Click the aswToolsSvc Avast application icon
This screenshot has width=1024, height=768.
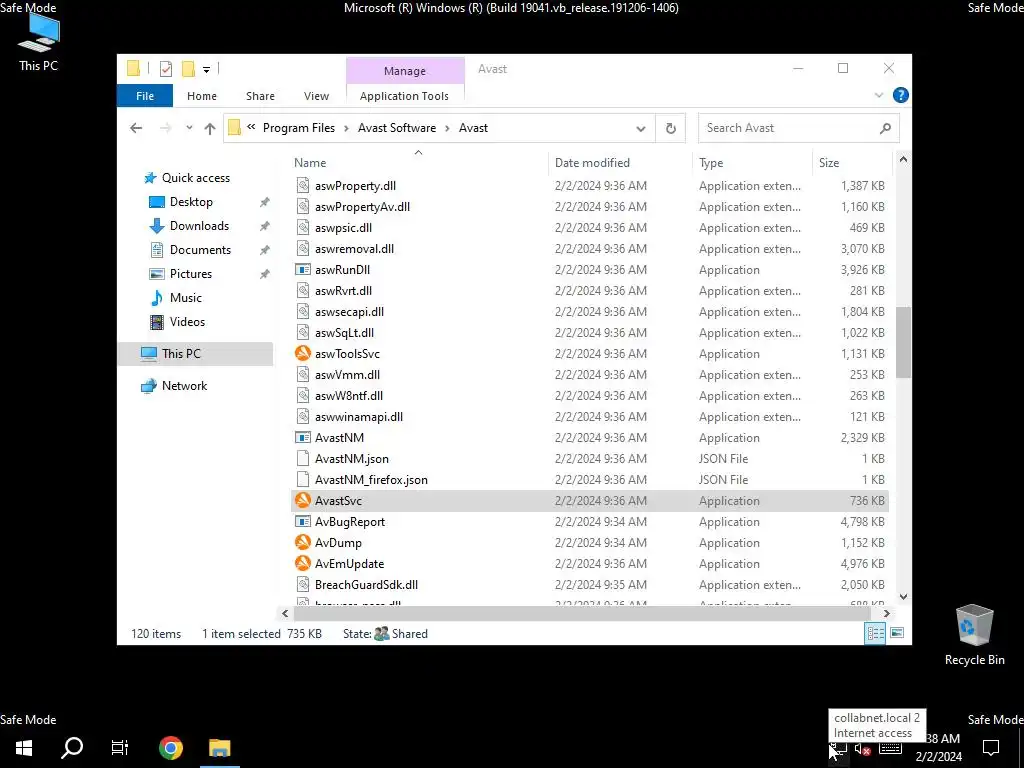[x=302, y=353]
